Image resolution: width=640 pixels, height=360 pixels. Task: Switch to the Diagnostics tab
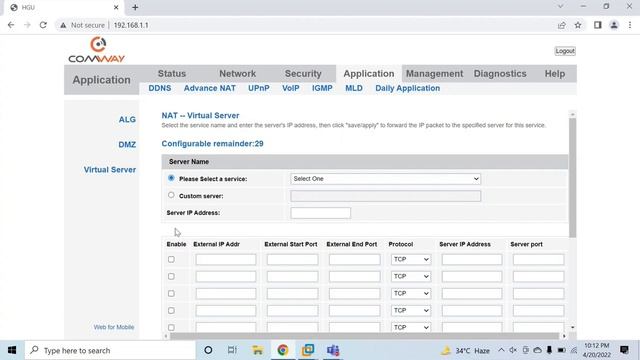(x=500, y=74)
